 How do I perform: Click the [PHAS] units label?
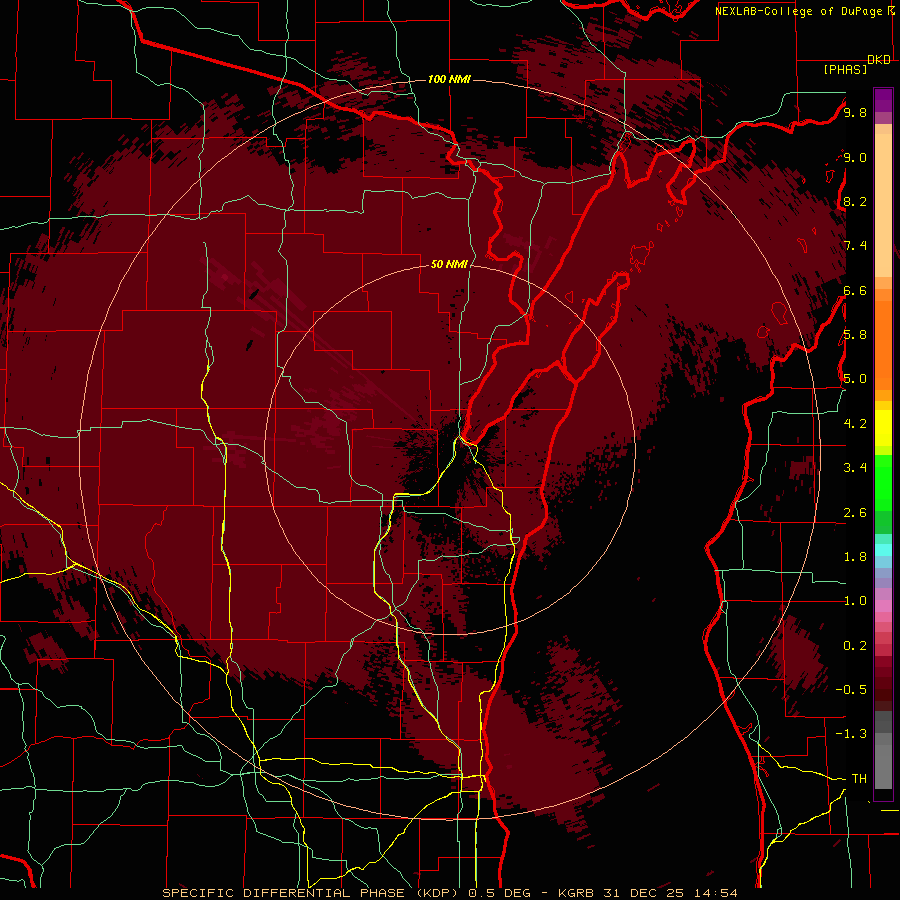click(845, 69)
